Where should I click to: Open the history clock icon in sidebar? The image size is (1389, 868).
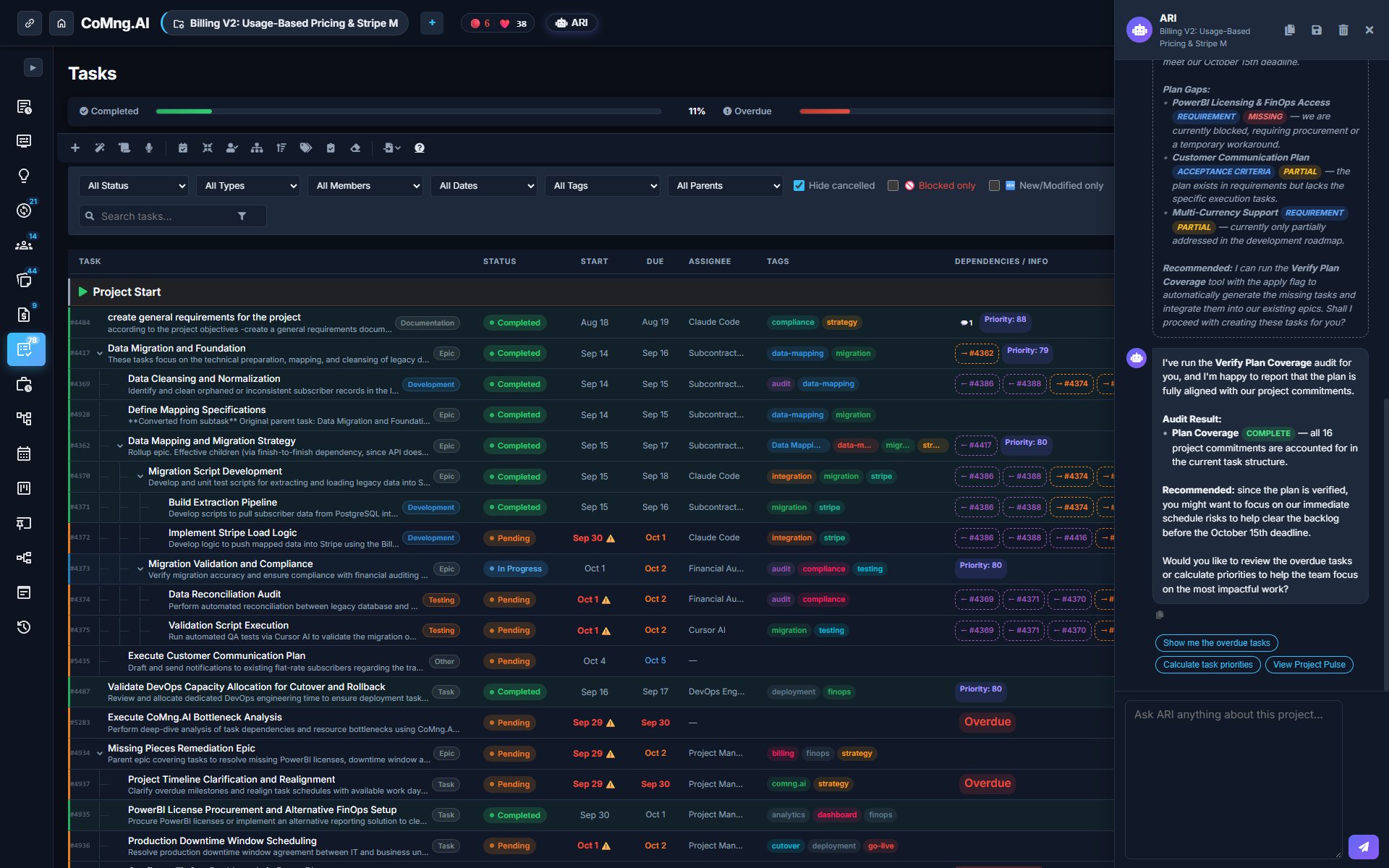[24, 627]
